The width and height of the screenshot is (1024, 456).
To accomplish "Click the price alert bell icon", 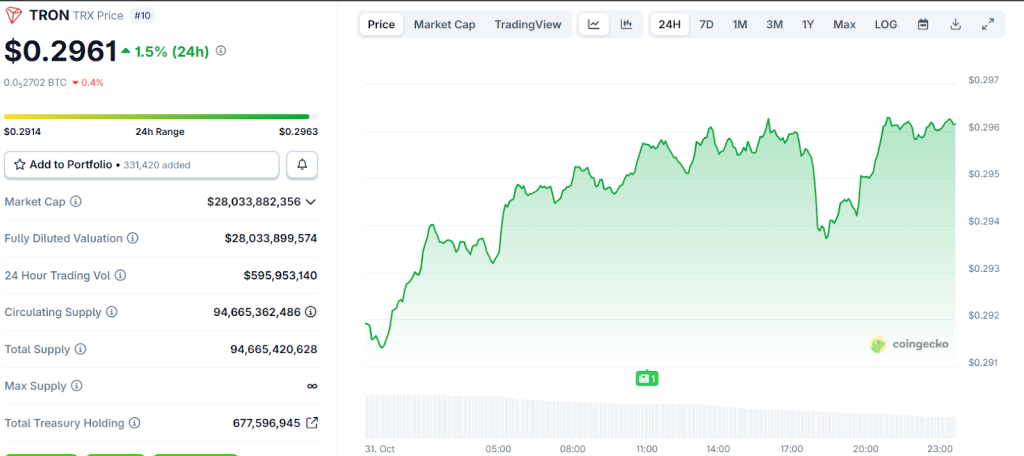I will click(x=302, y=164).
